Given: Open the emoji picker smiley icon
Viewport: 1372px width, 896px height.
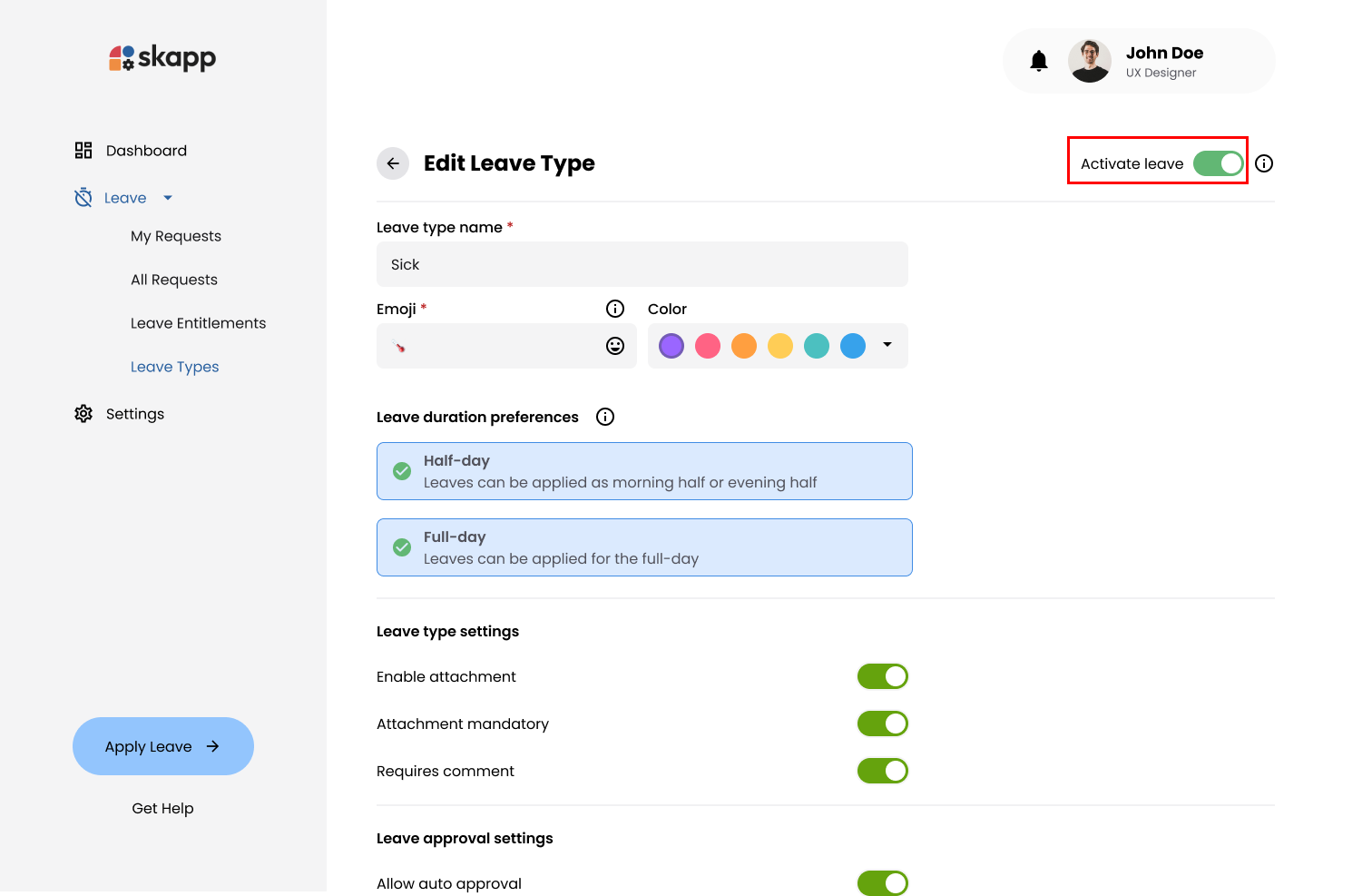Looking at the screenshot, I should coord(615,346).
